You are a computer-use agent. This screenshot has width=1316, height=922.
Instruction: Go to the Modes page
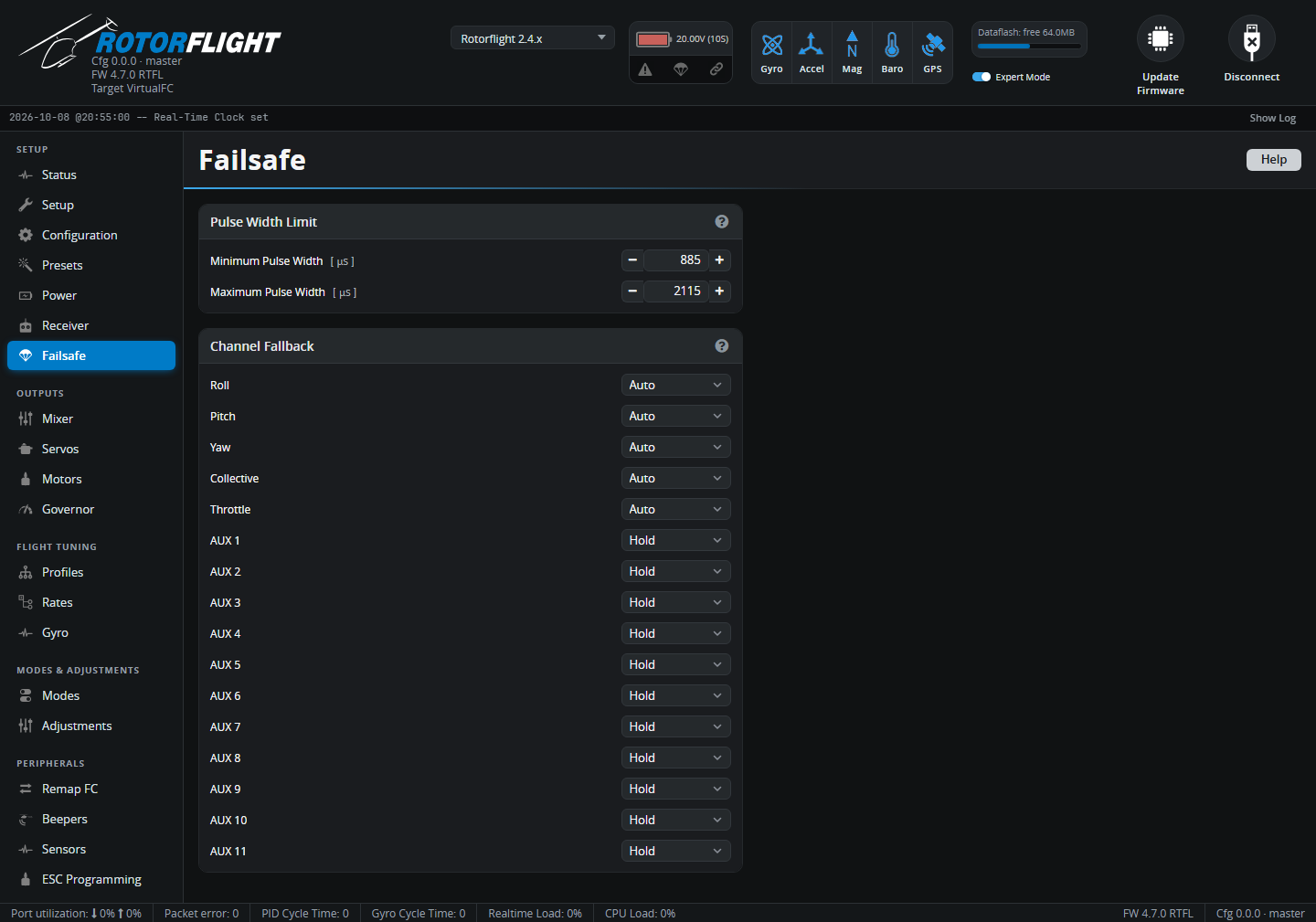tap(91, 695)
